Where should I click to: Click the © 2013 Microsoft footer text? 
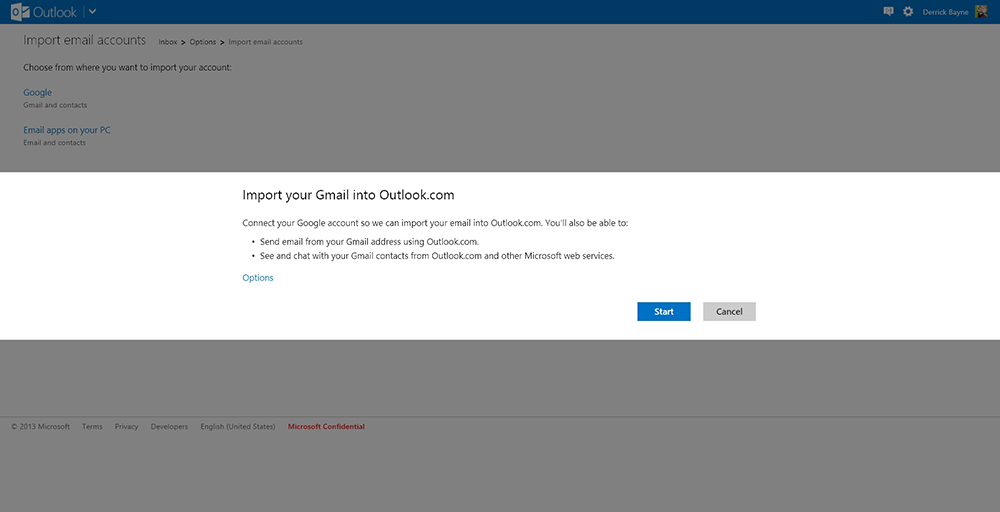pyautogui.click(x=41, y=427)
